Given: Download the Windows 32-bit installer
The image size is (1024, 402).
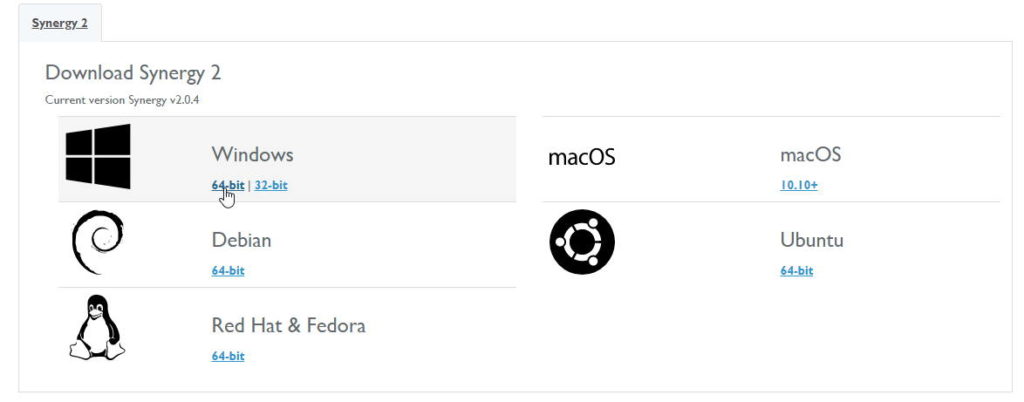Looking at the screenshot, I should (271, 185).
